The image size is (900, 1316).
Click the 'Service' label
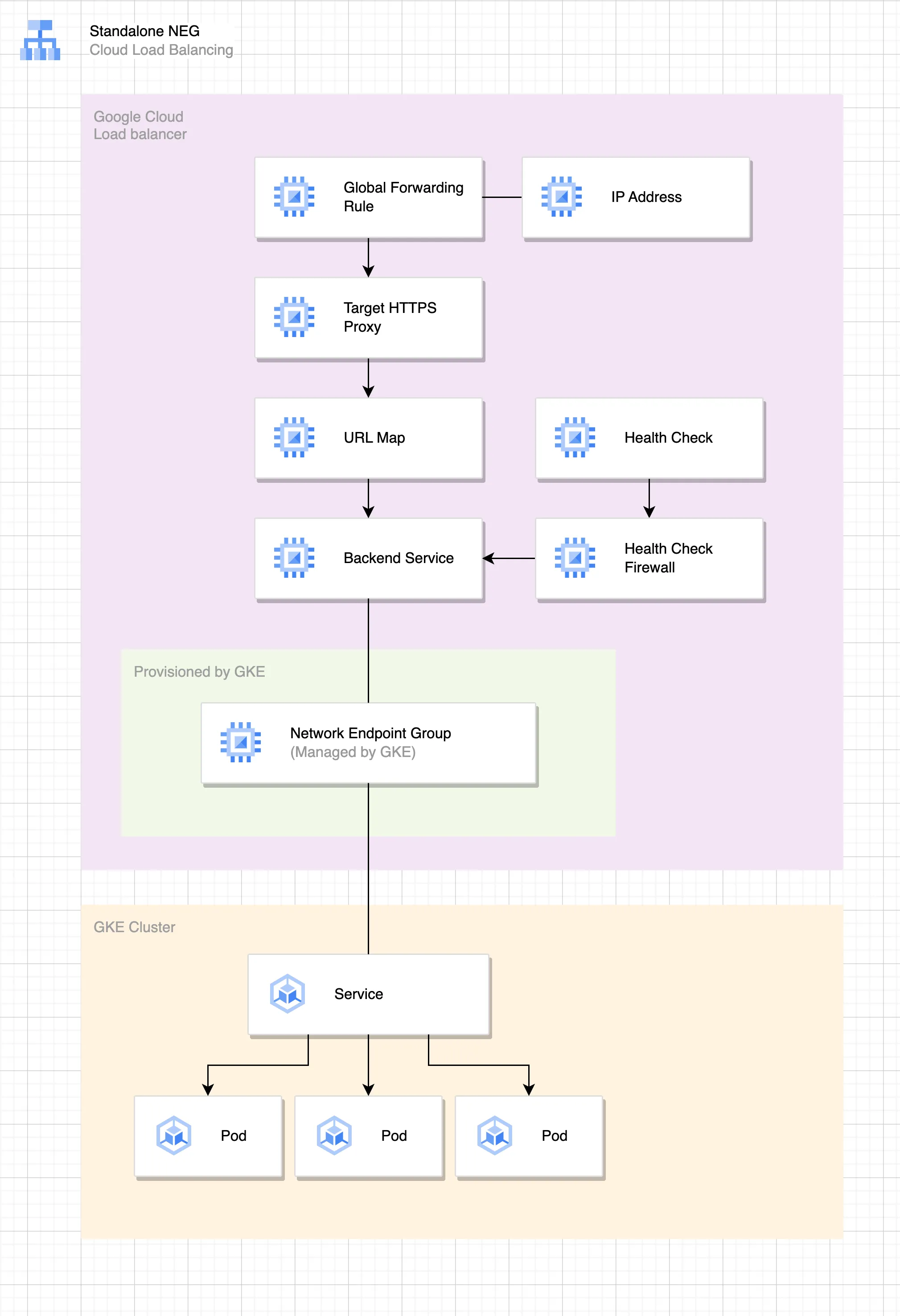point(358,994)
